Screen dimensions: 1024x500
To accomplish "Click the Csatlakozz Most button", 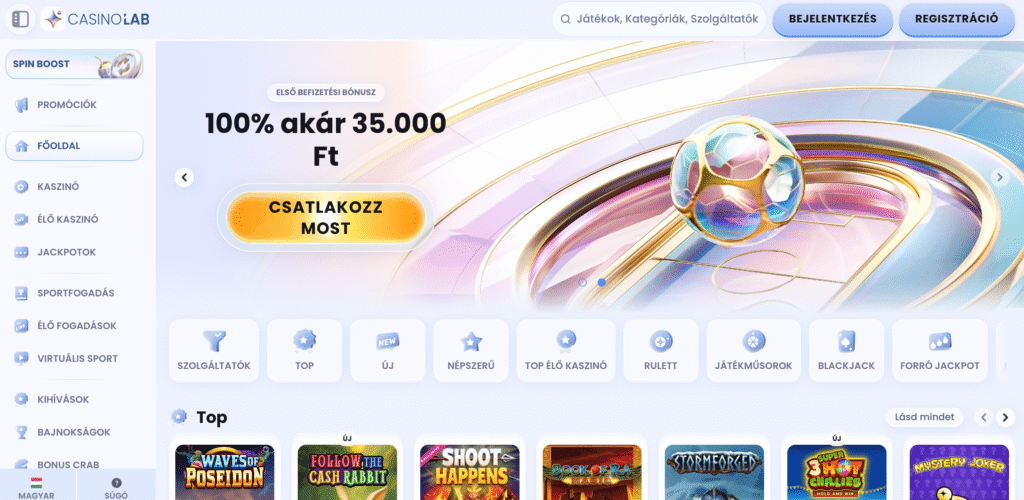I will [326, 218].
